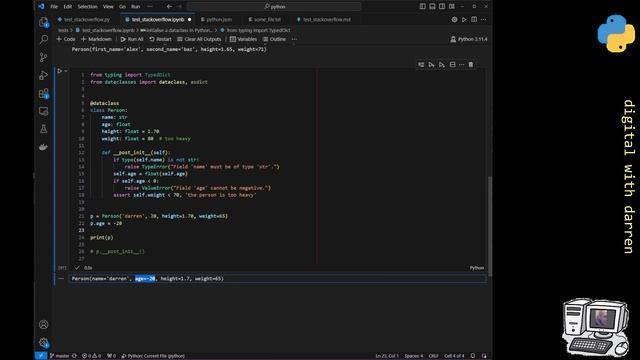Select Python: Current File debug configuration
The width and height of the screenshot is (640, 360).
point(153,356)
